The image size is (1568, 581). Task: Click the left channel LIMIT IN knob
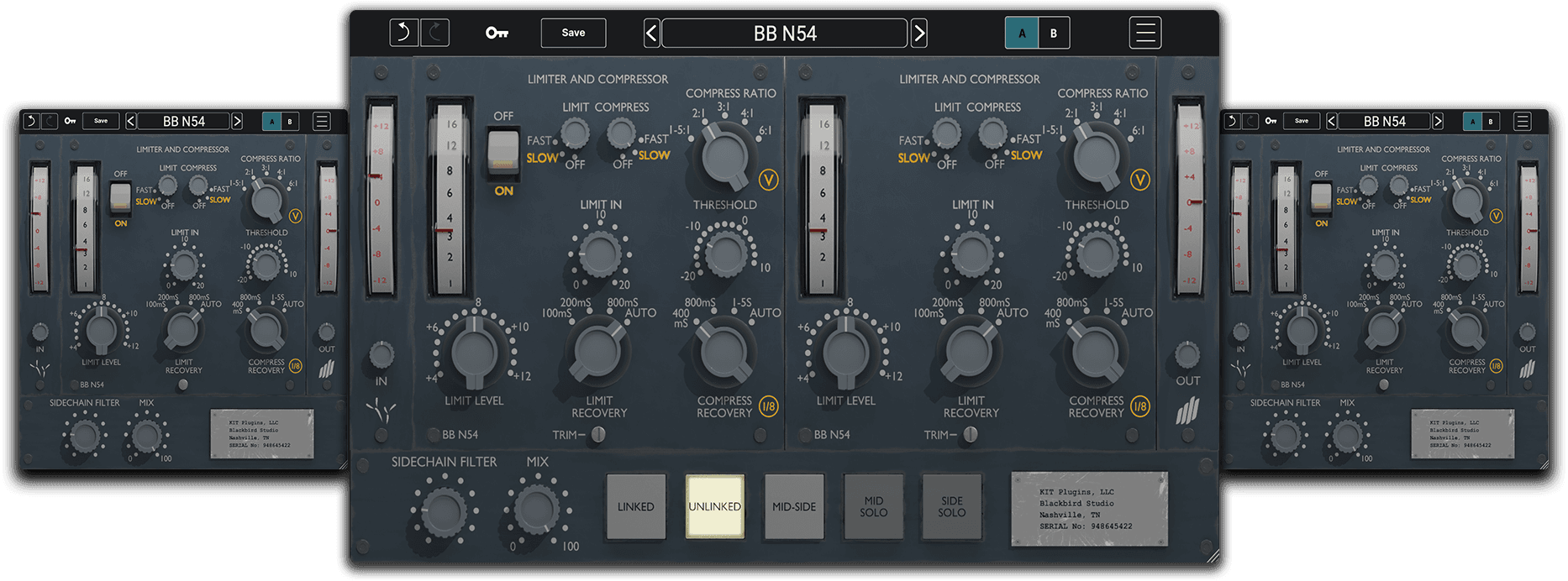[600, 254]
